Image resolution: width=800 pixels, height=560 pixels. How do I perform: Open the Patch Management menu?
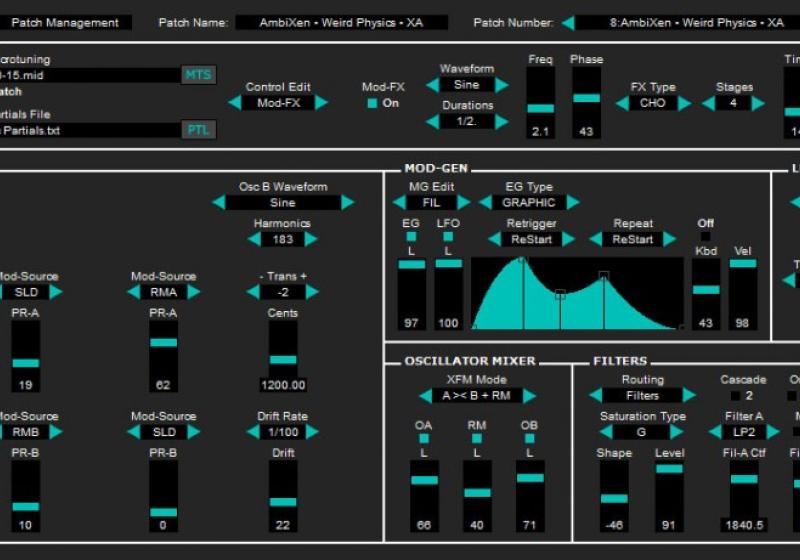click(65, 23)
